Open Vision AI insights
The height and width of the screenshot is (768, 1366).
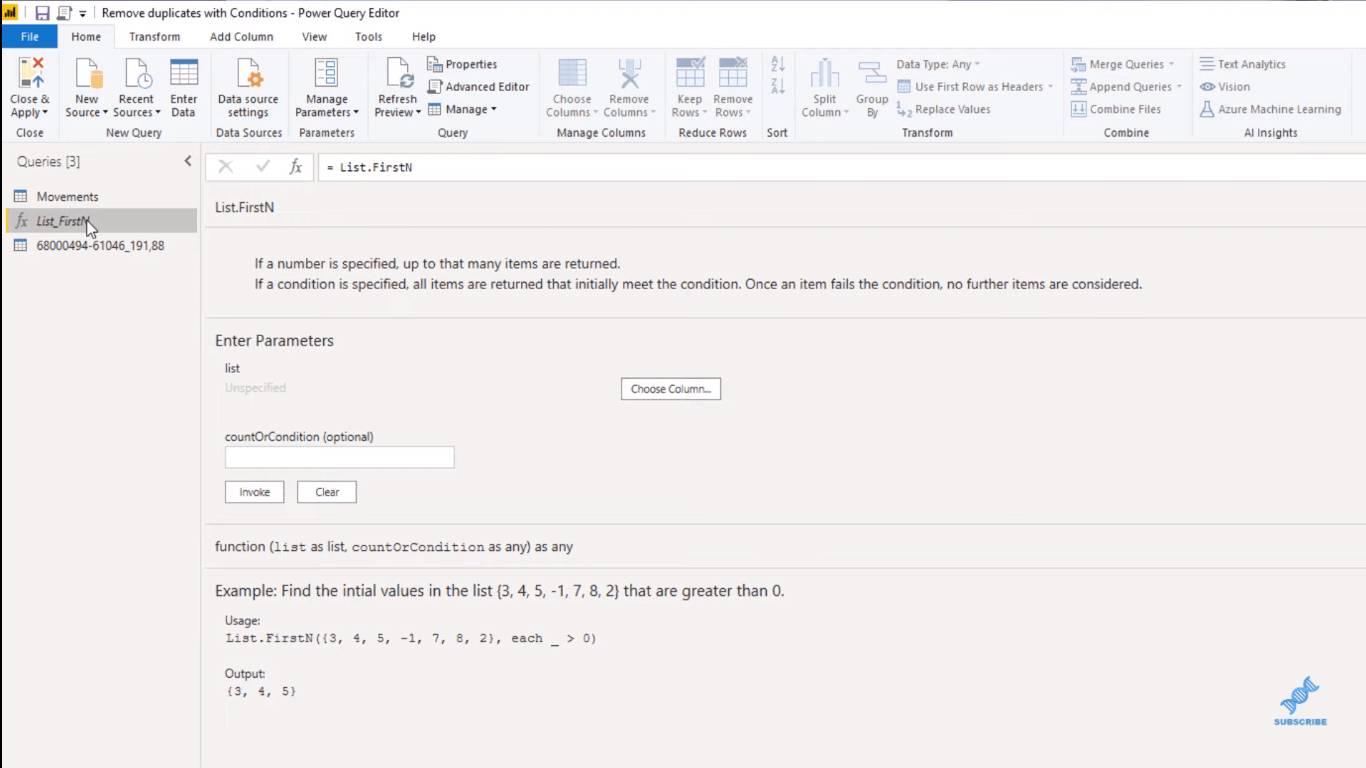coord(1225,87)
